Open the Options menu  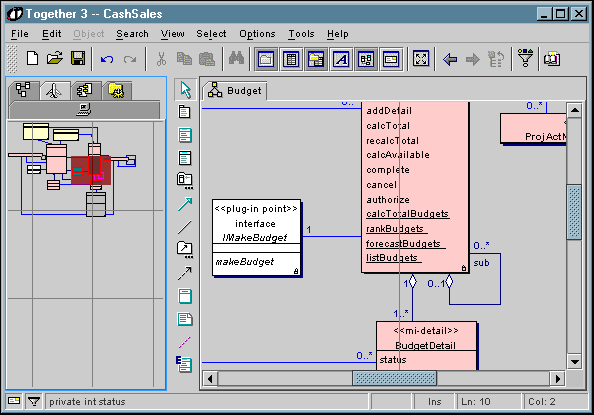coord(257,34)
